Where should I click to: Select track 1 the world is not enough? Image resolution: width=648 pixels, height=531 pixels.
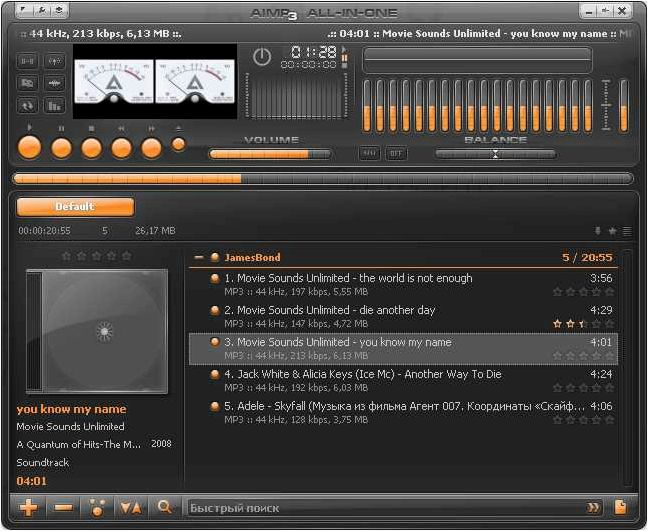point(403,285)
